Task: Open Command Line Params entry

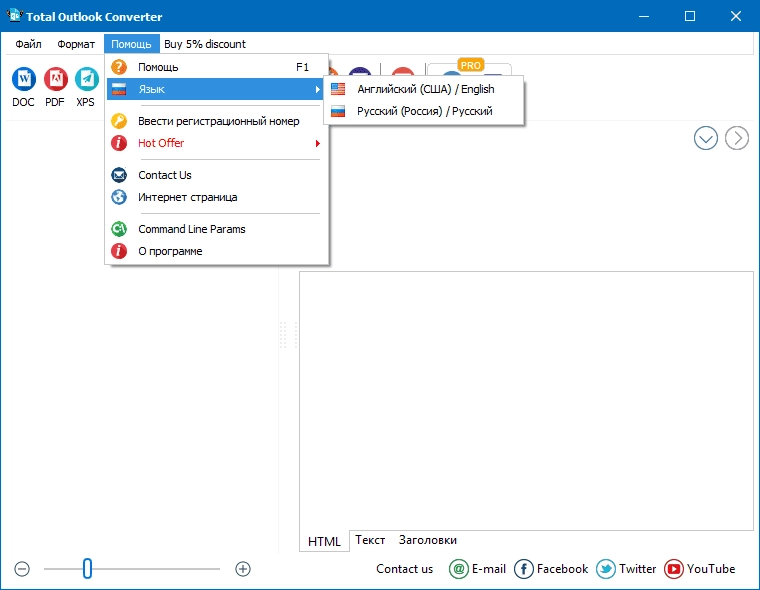Action: click(215, 229)
